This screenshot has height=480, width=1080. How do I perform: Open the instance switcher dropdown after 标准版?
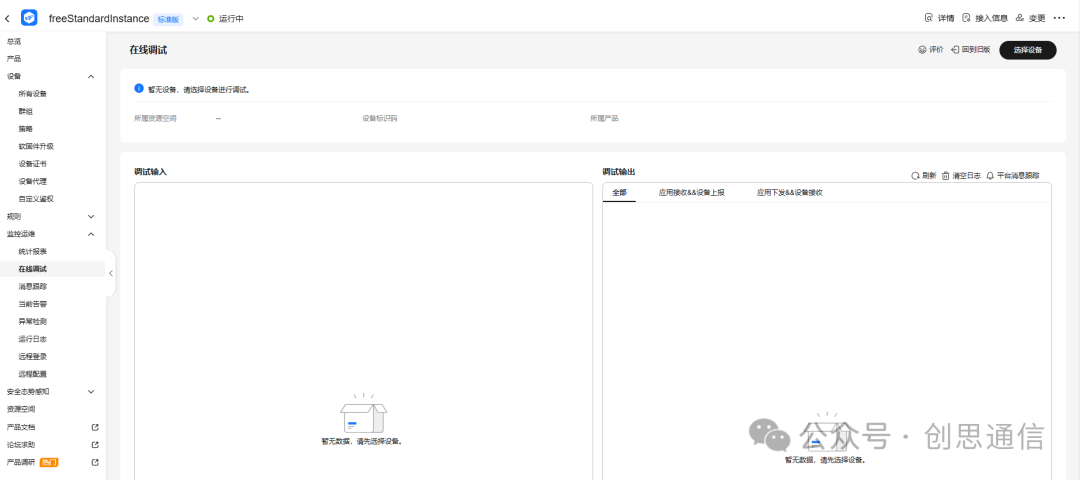pyautogui.click(x=195, y=19)
